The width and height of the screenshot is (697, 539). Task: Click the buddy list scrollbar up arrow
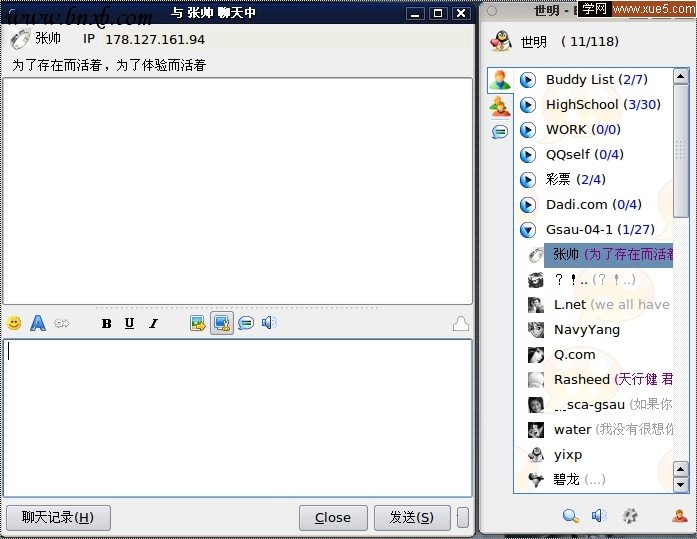[681, 76]
